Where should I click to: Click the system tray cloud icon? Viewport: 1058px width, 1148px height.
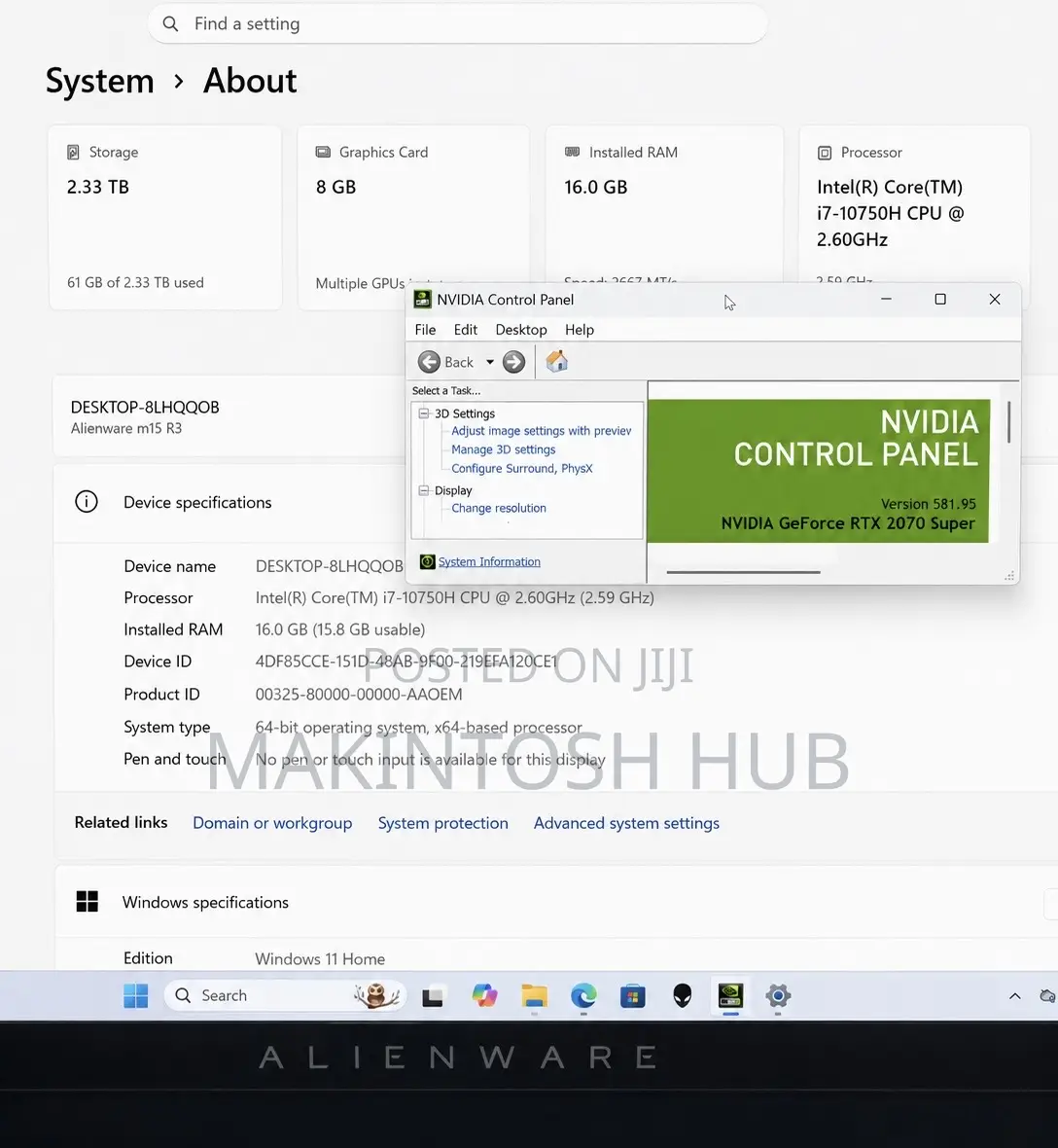[x=1047, y=995]
